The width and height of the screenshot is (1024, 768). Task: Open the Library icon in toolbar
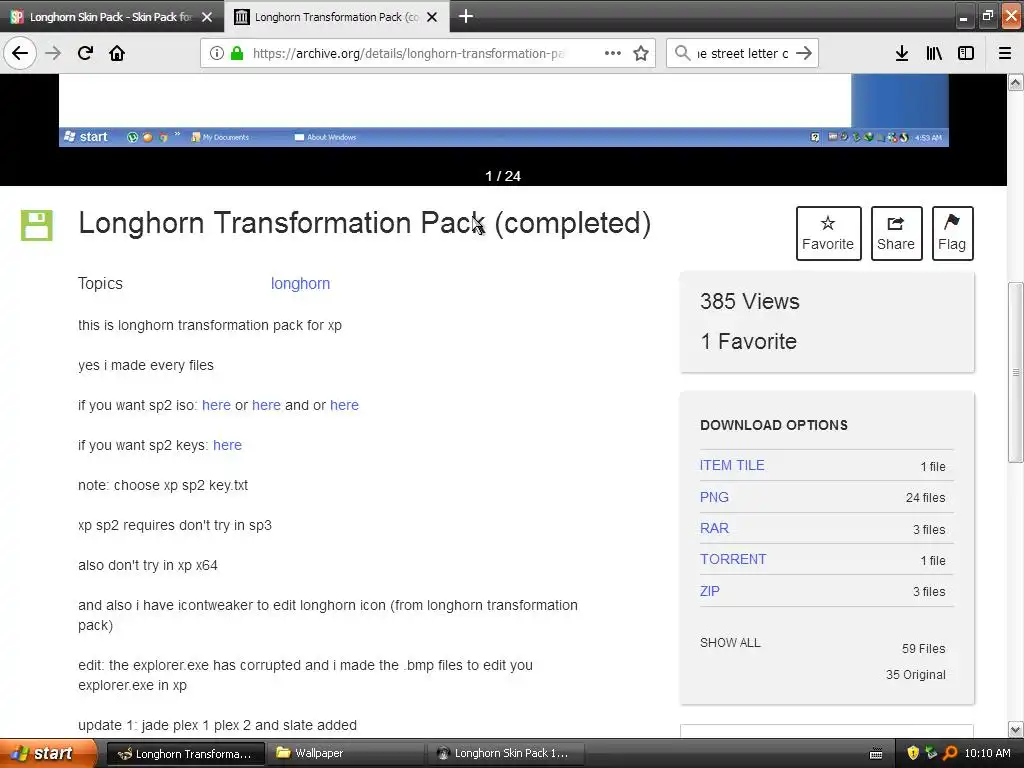934,54
